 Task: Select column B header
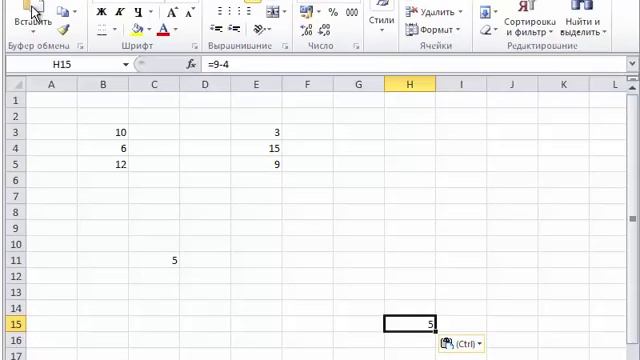point(103,84)
